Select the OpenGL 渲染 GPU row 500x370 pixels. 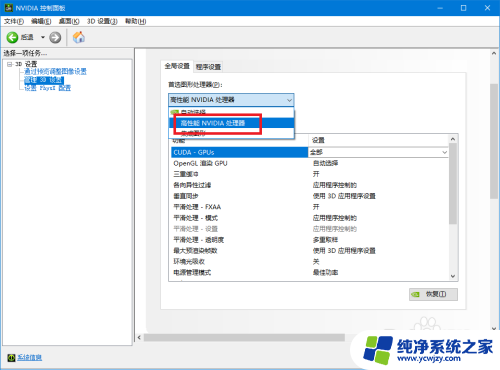click(309, 163)
